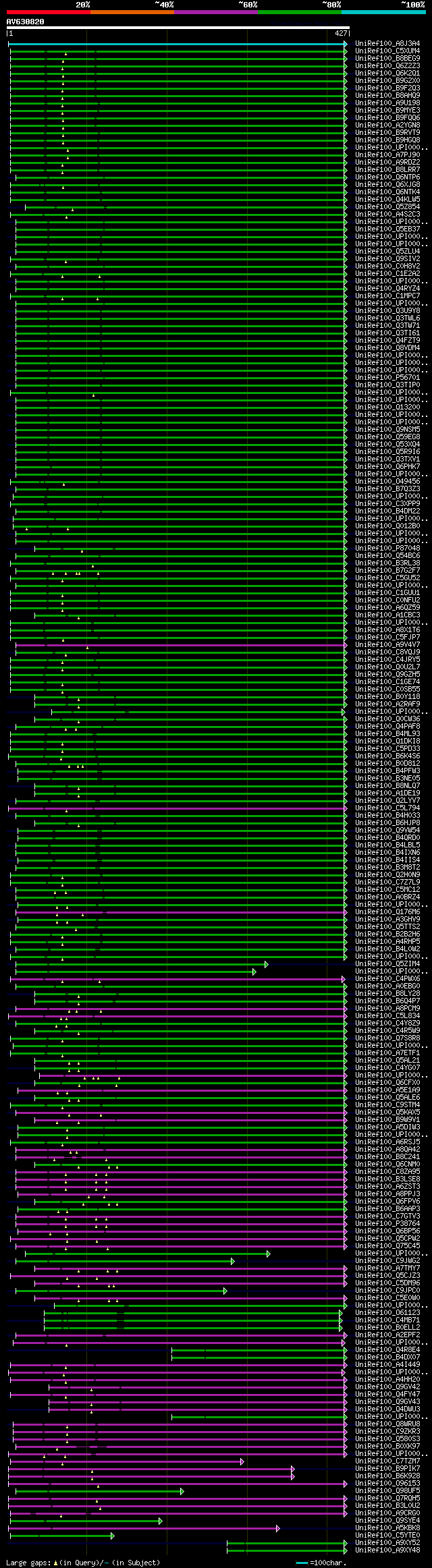
Task: Open hit UniRef100_B8BEG9
Action: [x=387, y=59]
